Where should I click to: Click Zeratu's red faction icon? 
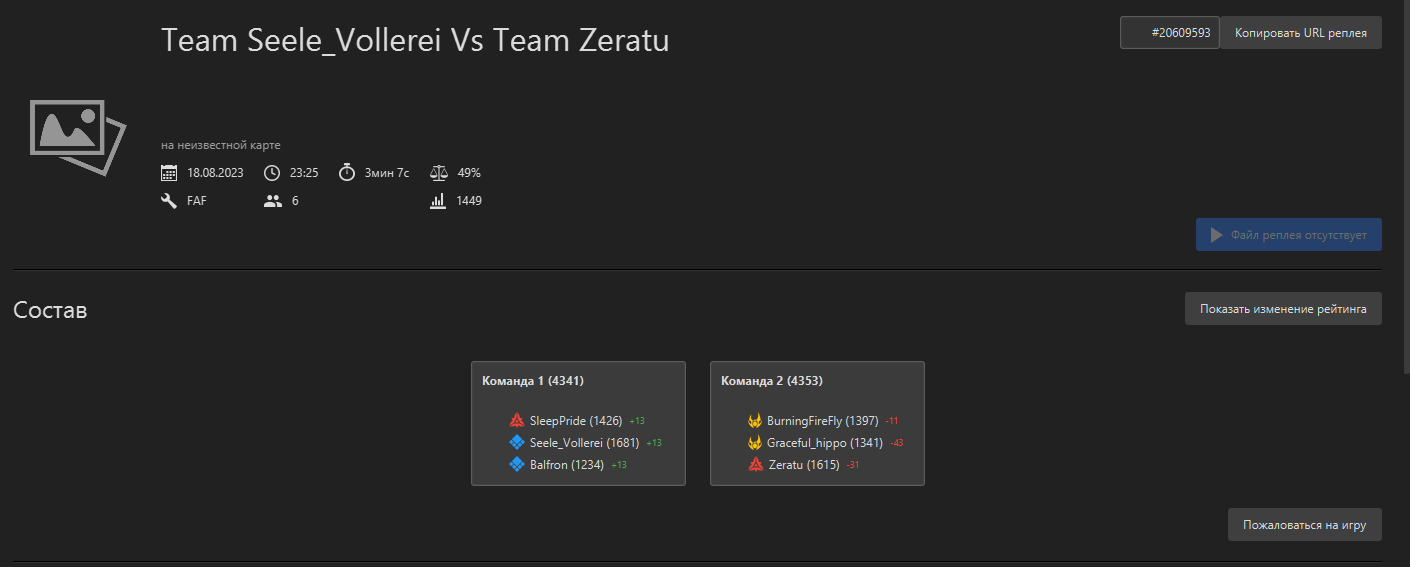pyautogui.click(x=755, y=464)
